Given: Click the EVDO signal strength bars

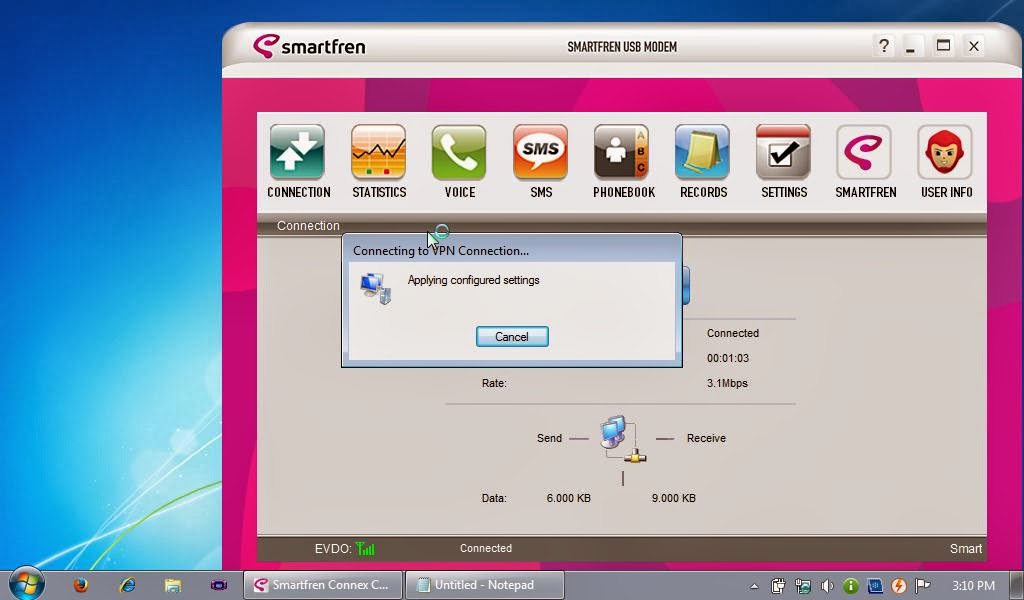Looking at the screenshot, I should pos(366,548).
